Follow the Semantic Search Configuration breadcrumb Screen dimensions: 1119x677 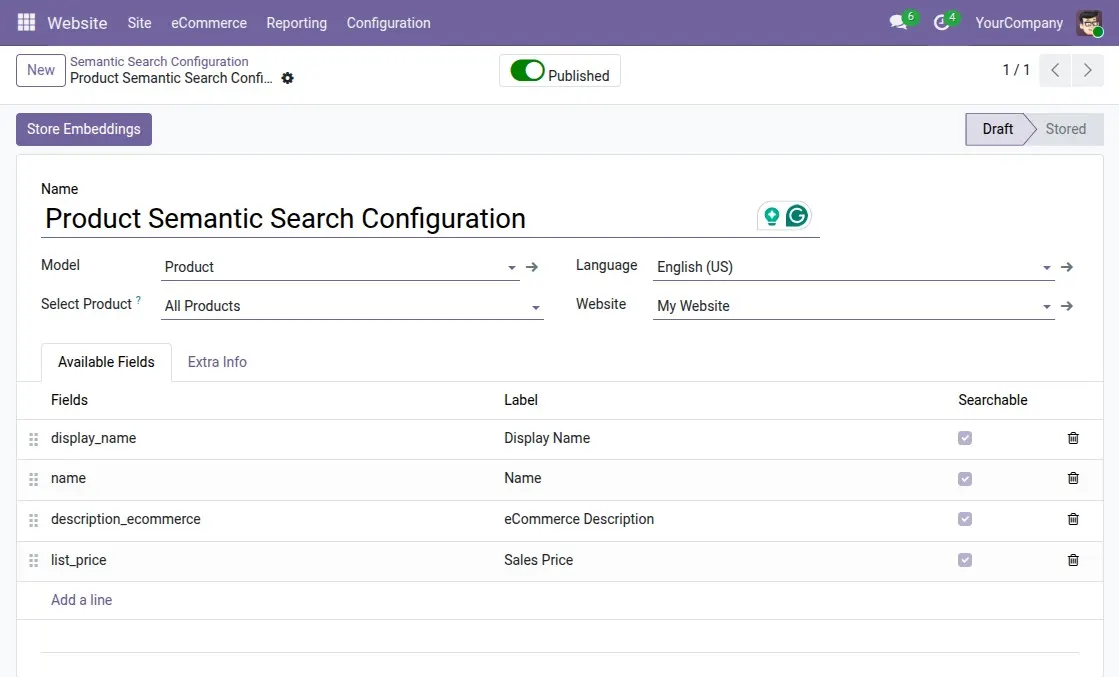(159, 61)
